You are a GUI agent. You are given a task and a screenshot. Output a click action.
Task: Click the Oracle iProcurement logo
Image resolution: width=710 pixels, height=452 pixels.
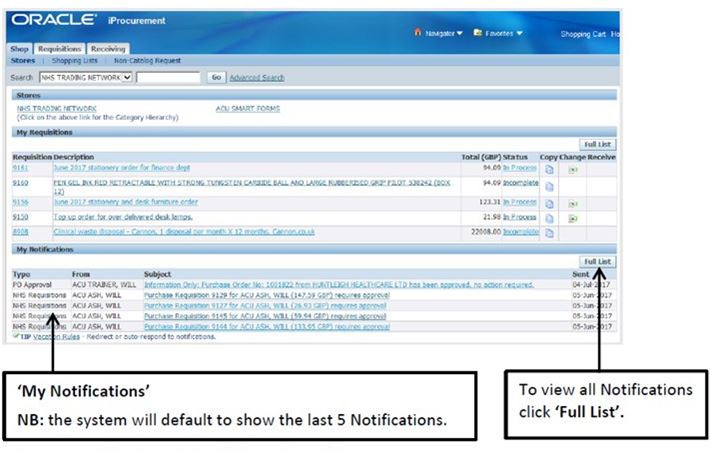pos(89,20)
